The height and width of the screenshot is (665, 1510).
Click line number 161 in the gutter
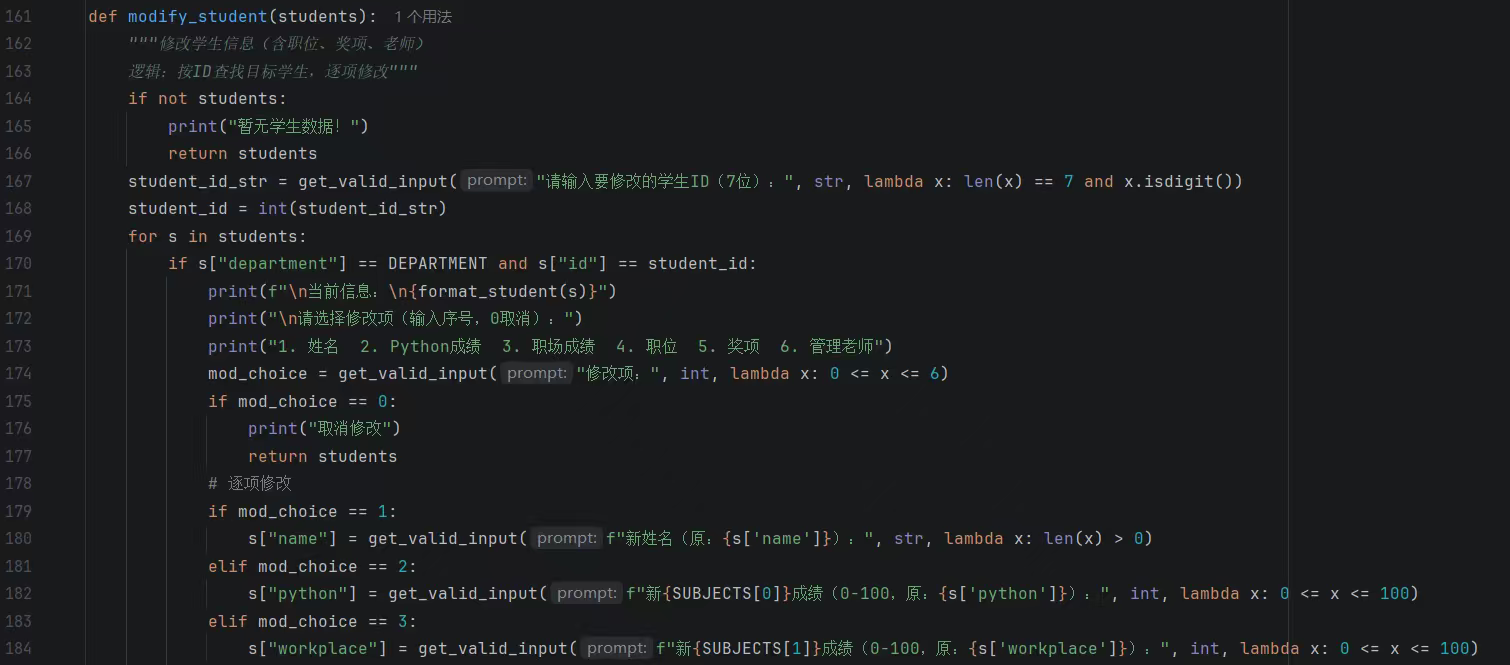[18, 17]
